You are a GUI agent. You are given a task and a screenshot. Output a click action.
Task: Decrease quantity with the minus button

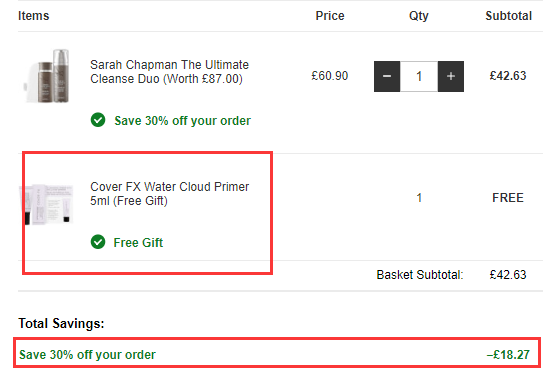(x=387, y=77)
